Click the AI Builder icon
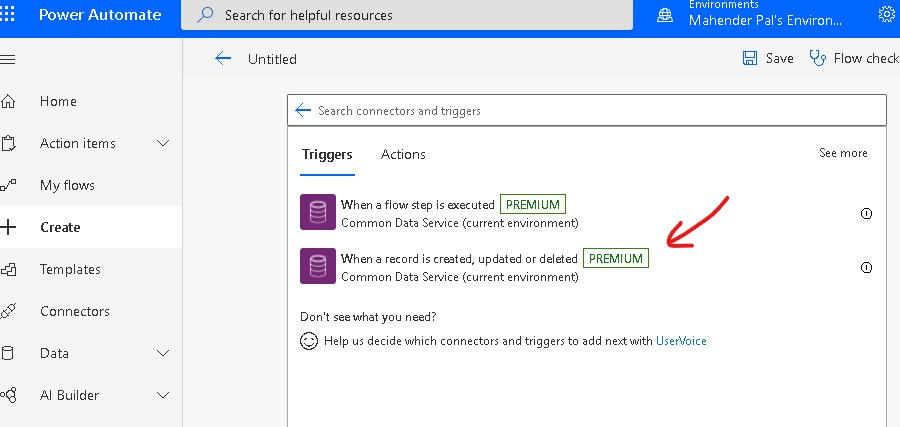900x427 pixels. coord(8,395)
